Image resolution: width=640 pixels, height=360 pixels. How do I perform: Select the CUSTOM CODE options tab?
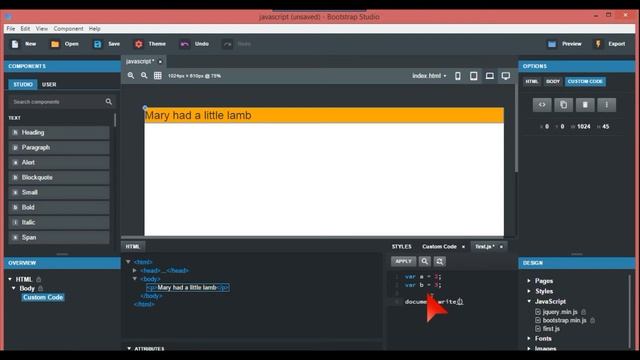pyautogui.click(x=585, y=82)
